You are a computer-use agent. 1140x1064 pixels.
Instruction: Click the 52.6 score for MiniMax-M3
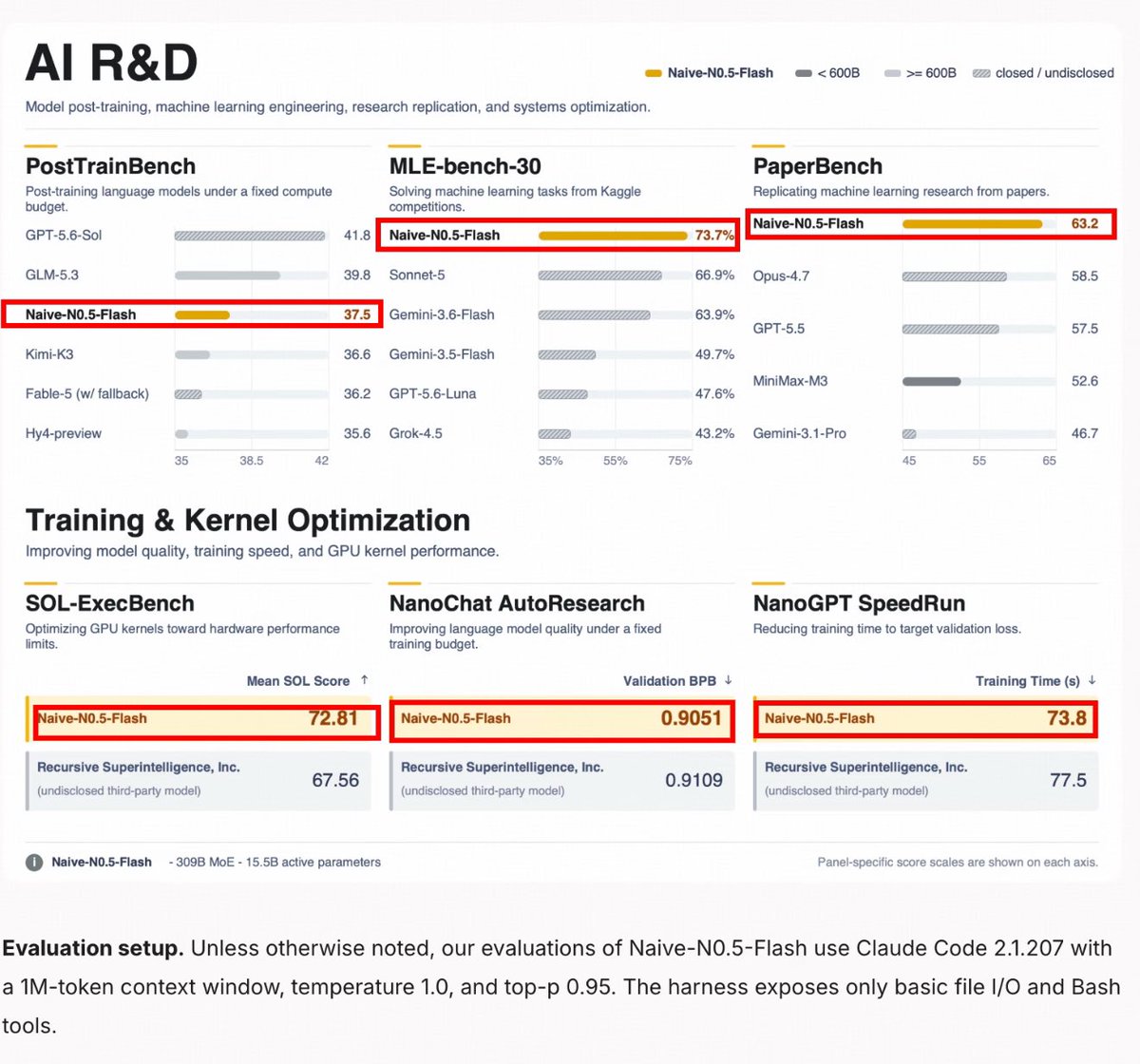[1085, 381]
